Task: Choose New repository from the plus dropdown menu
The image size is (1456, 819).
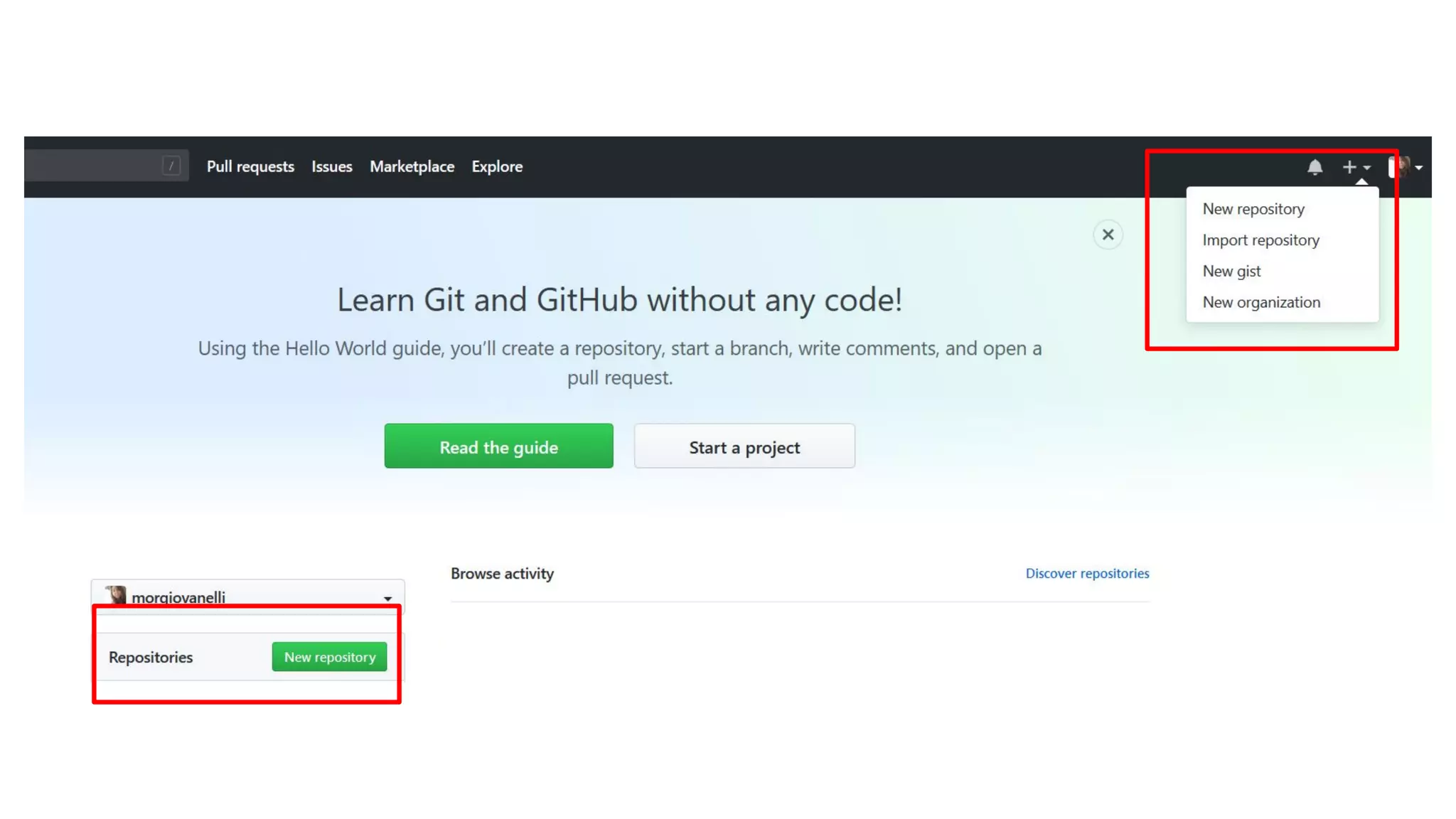Action: click(x=1253, y=209)
